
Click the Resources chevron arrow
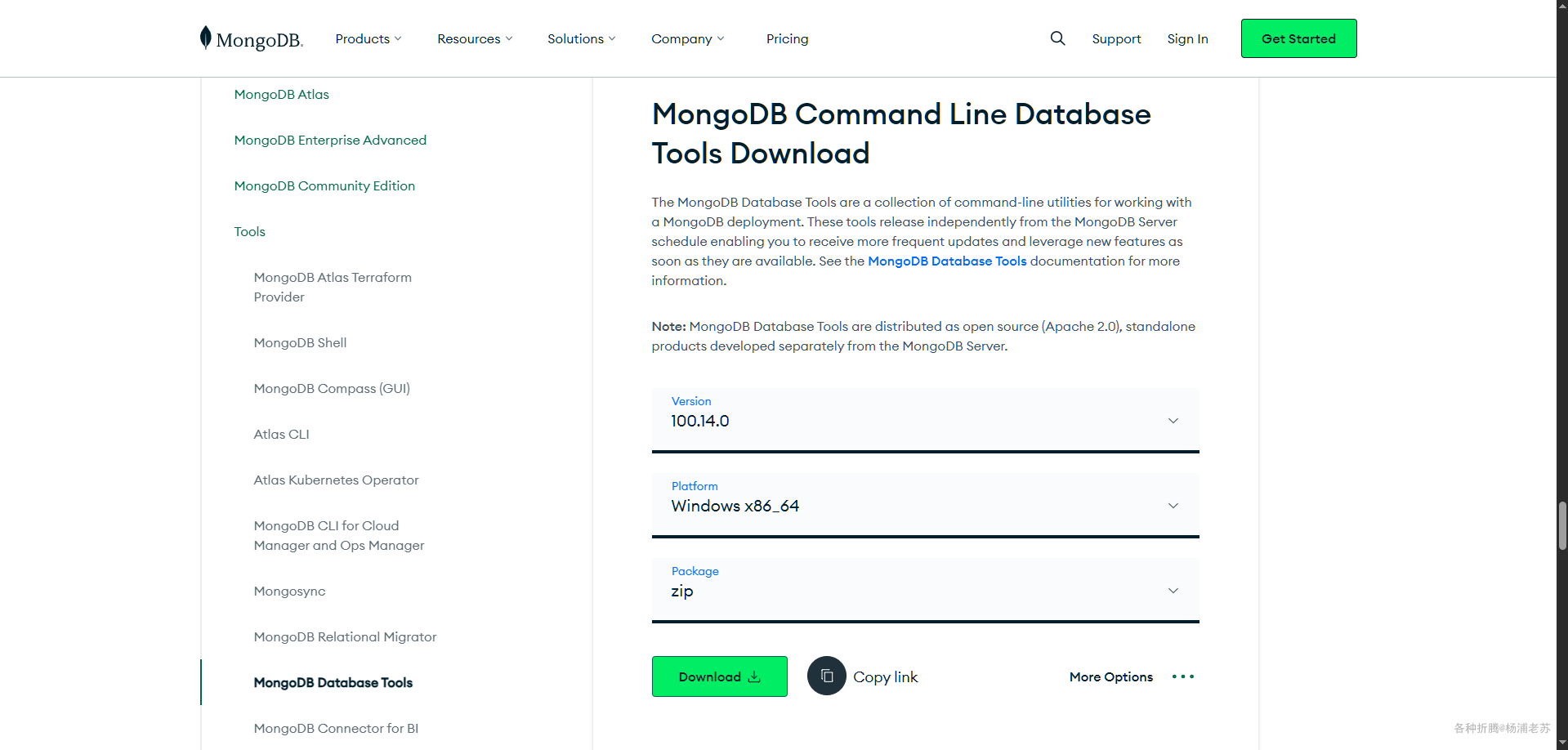point(509,38)
